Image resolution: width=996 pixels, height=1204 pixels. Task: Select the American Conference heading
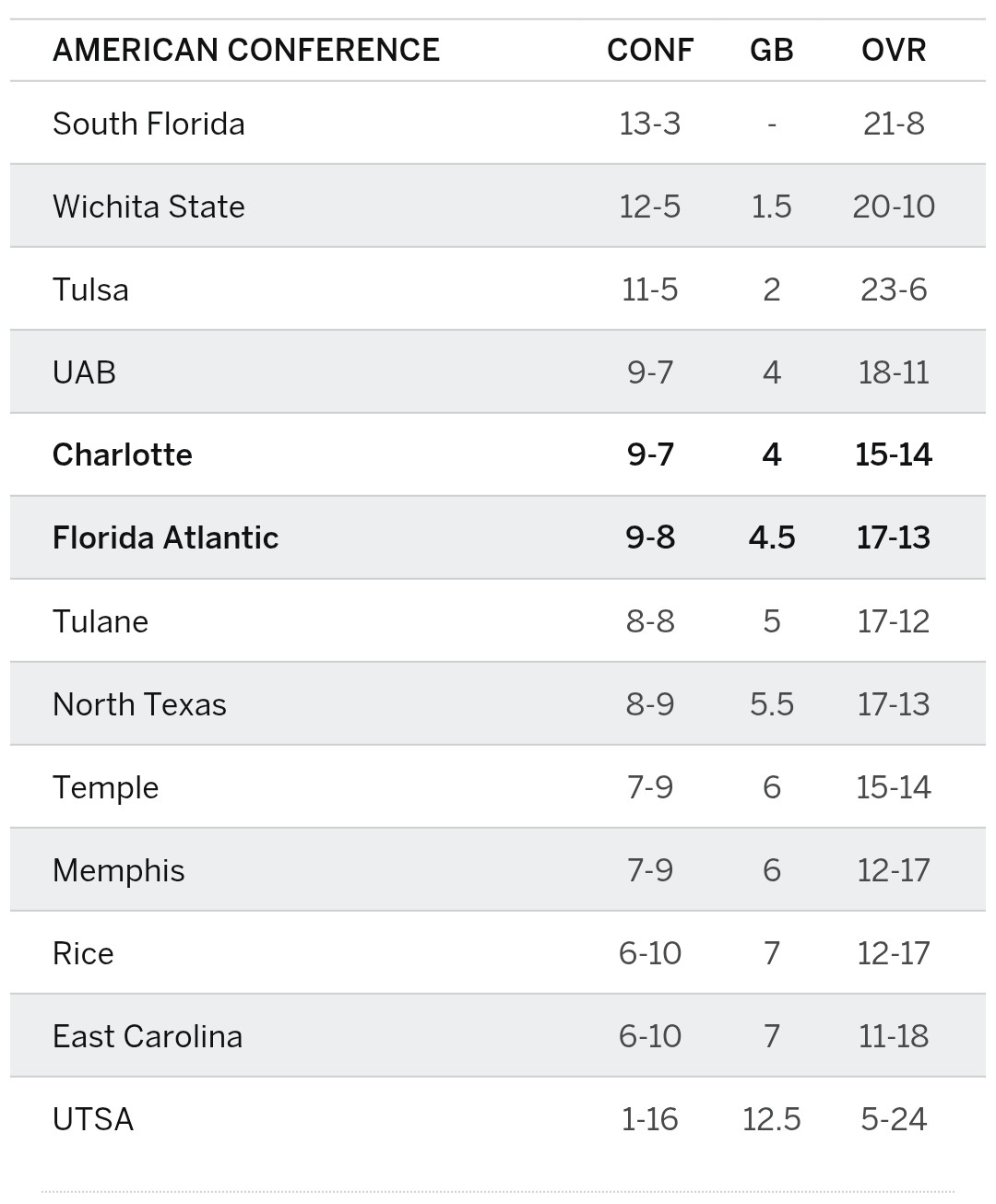246,50
